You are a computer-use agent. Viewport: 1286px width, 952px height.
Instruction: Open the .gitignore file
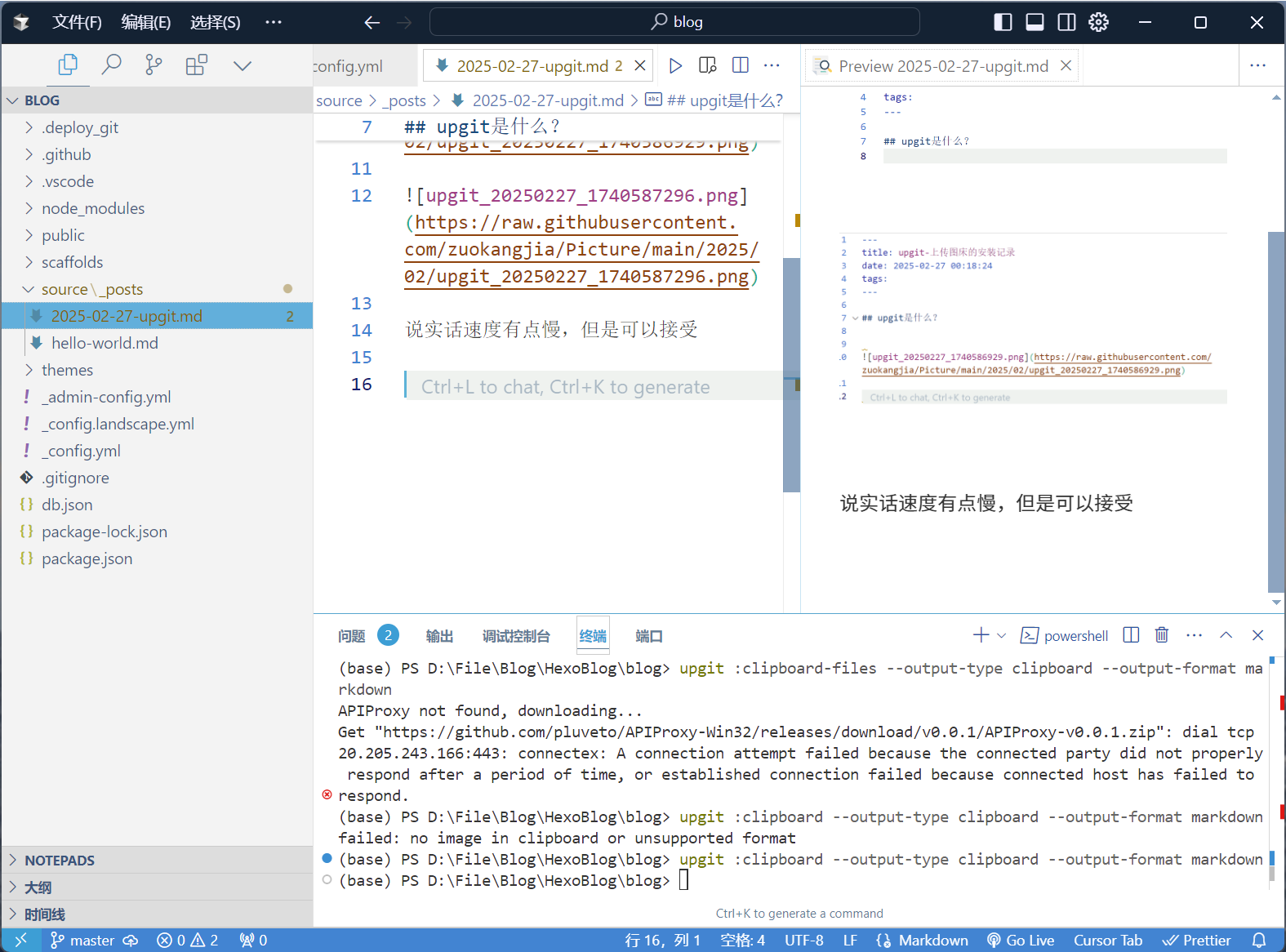[x=157, y=478]
